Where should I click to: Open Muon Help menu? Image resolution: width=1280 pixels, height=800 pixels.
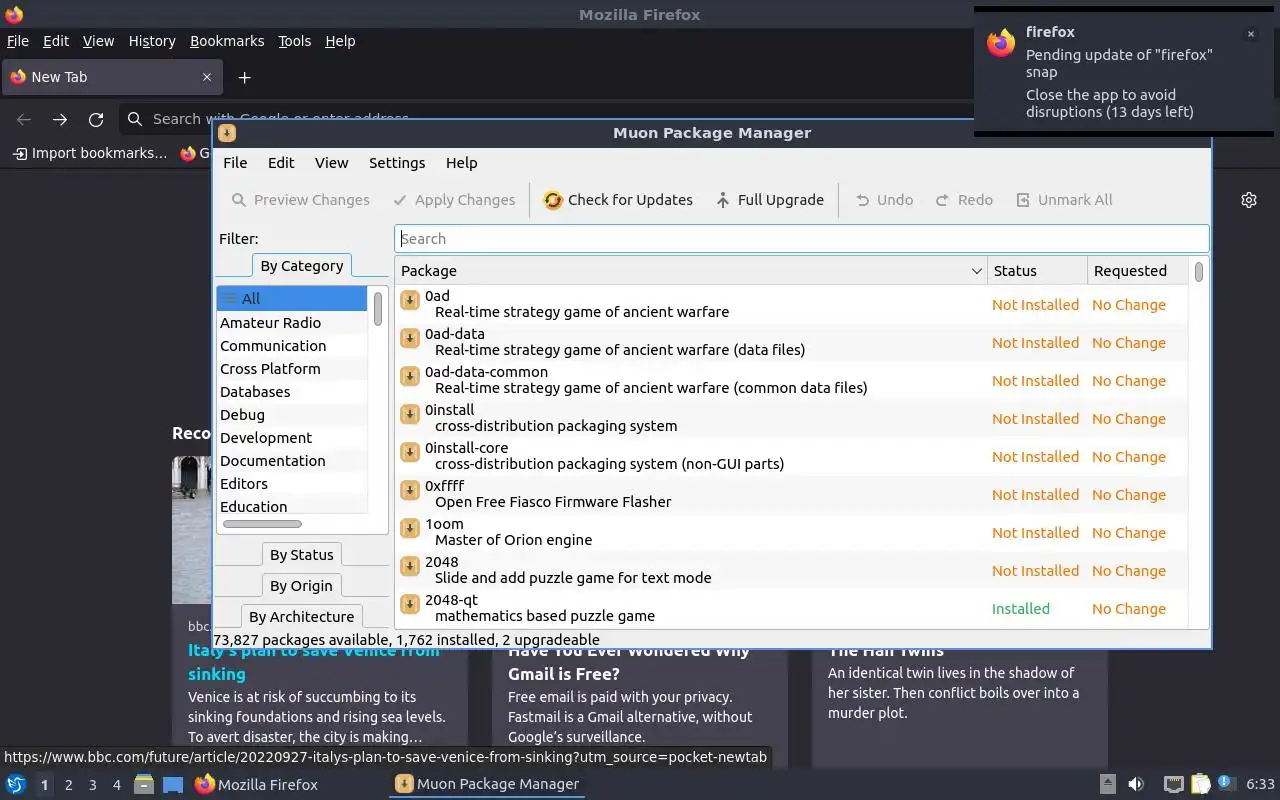point(461,163)
